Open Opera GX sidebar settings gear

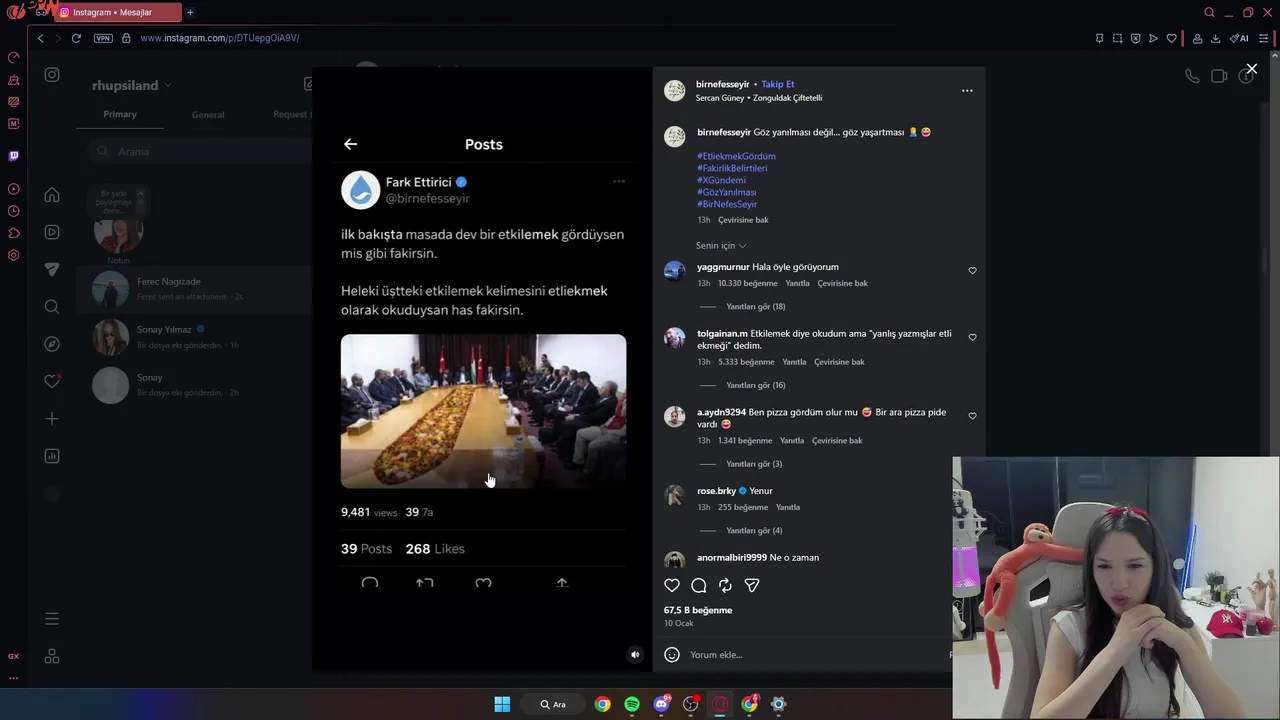tap(14, 255)
